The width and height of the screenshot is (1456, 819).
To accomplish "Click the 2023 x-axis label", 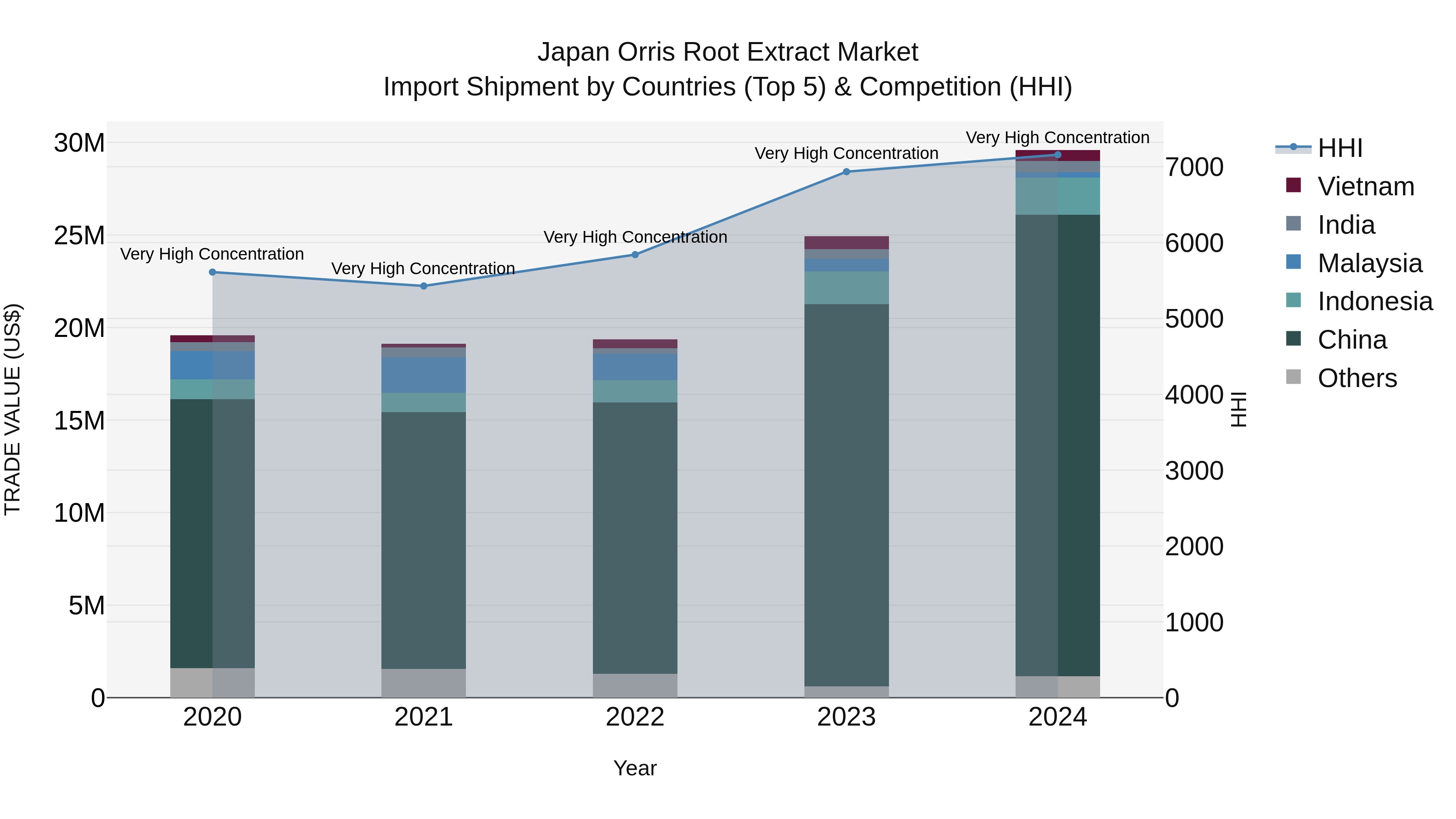I will (847, 717).
